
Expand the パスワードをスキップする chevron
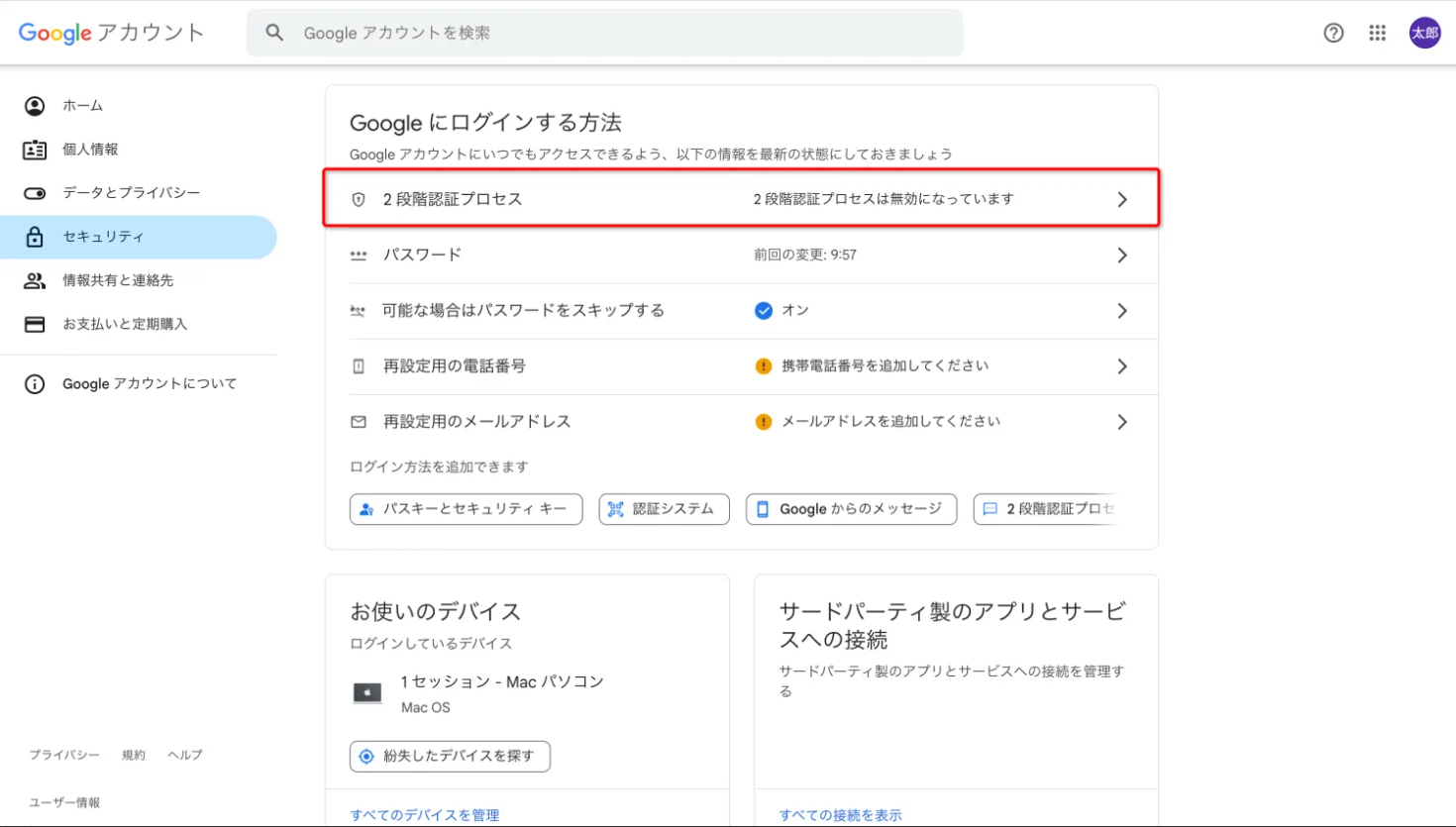pyautogui.click(x=1122, y=311)
